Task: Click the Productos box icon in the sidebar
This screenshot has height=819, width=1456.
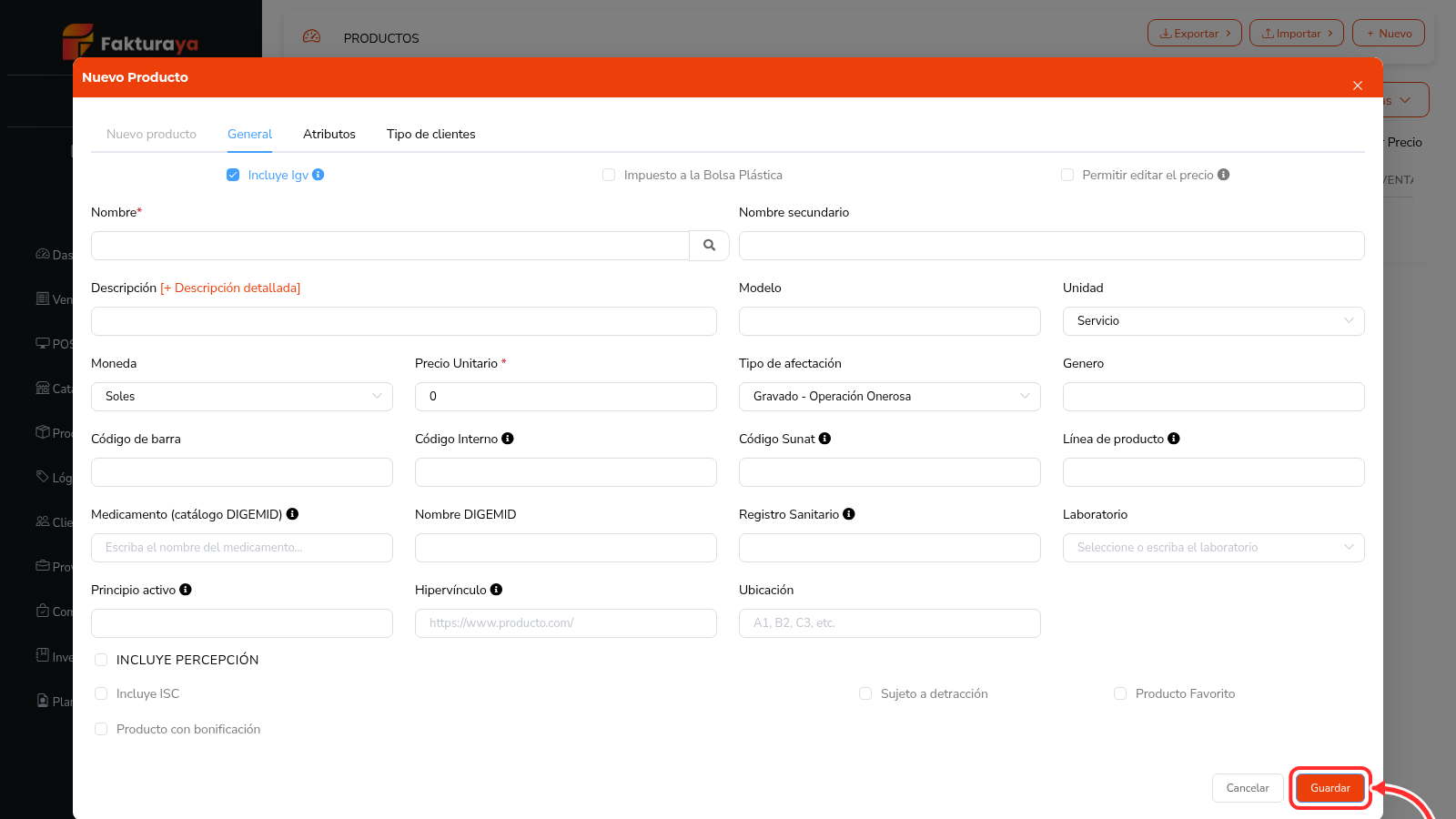Action: point(43,432)
